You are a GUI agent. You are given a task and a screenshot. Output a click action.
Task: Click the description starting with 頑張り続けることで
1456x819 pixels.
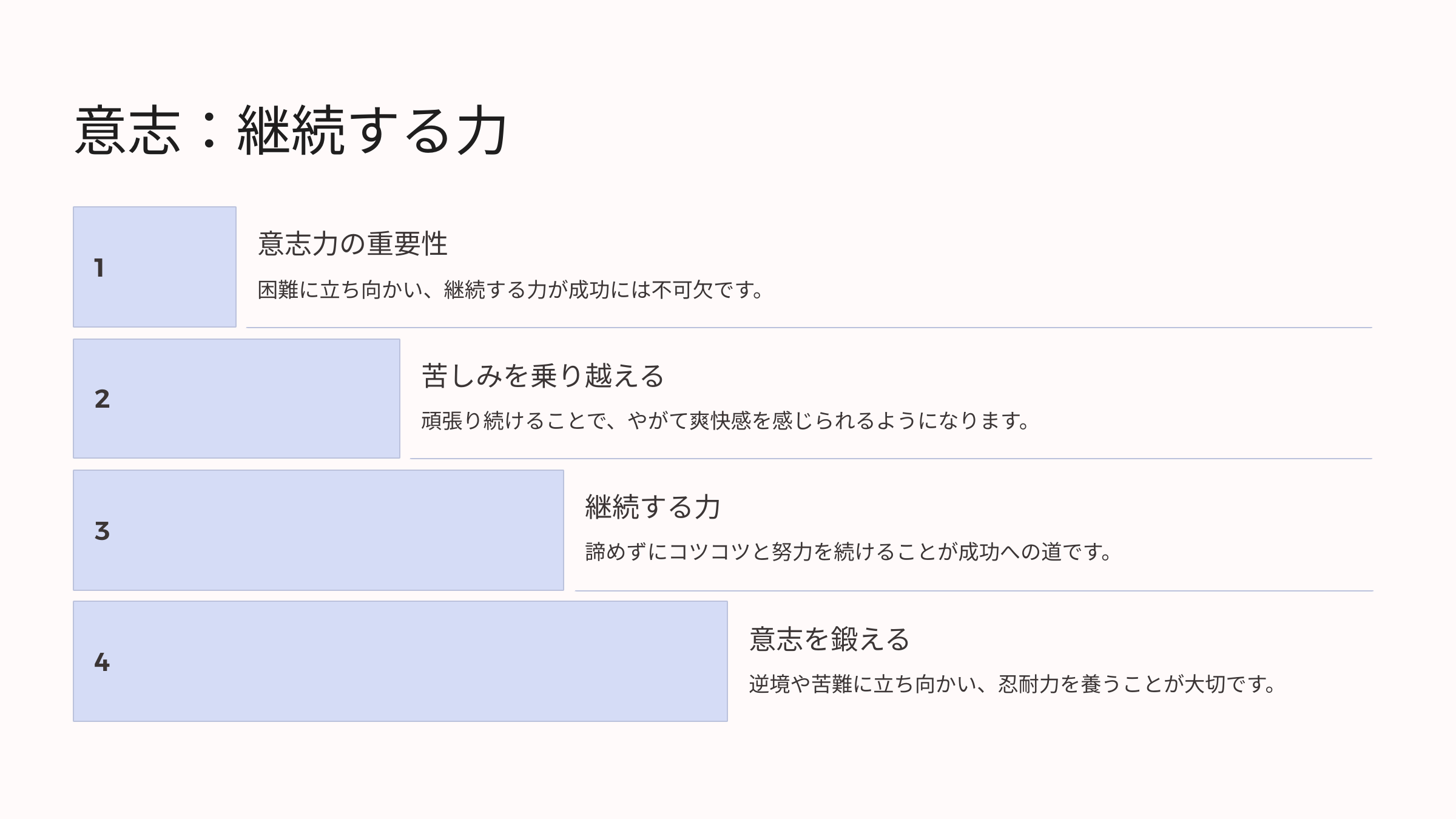click(x=726, y=420)
